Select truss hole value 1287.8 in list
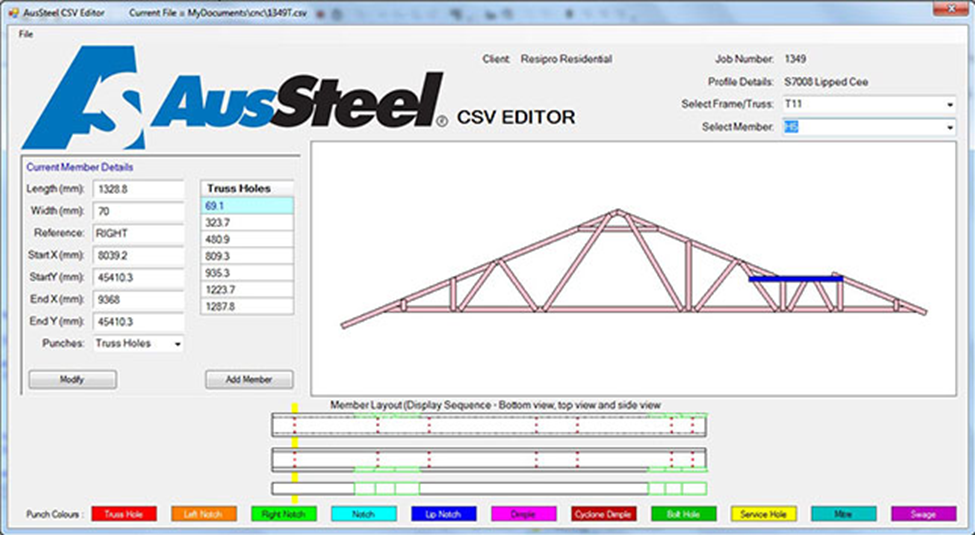The image size is (975, 535). (x=247, y=307)
